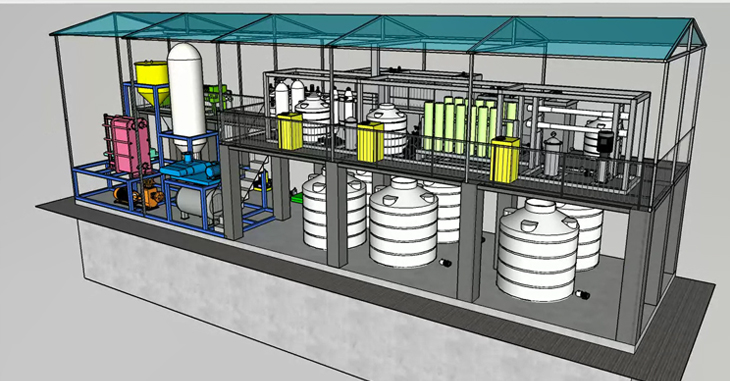730x381 pixels.
Task: Click the middle yellow control cabinet
Action: pyautogui.click(x=371, y=141)
